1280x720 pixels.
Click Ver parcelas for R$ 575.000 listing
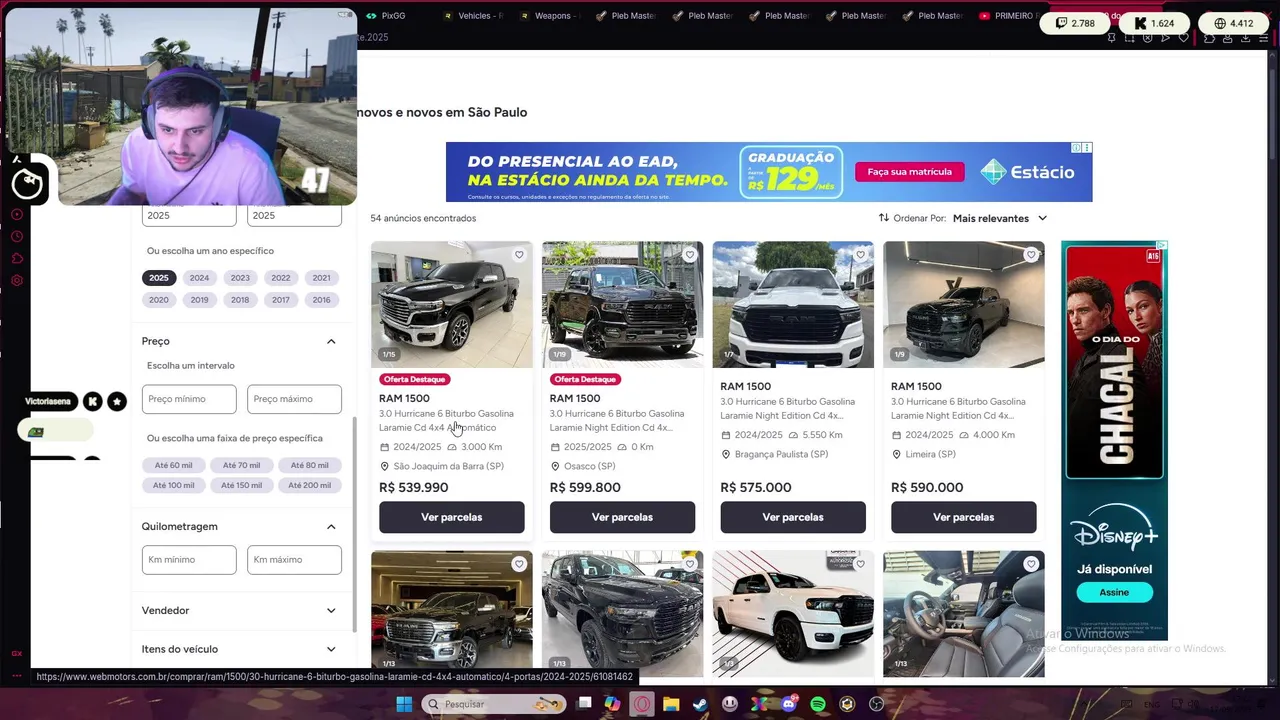click(x=793, y=517)
